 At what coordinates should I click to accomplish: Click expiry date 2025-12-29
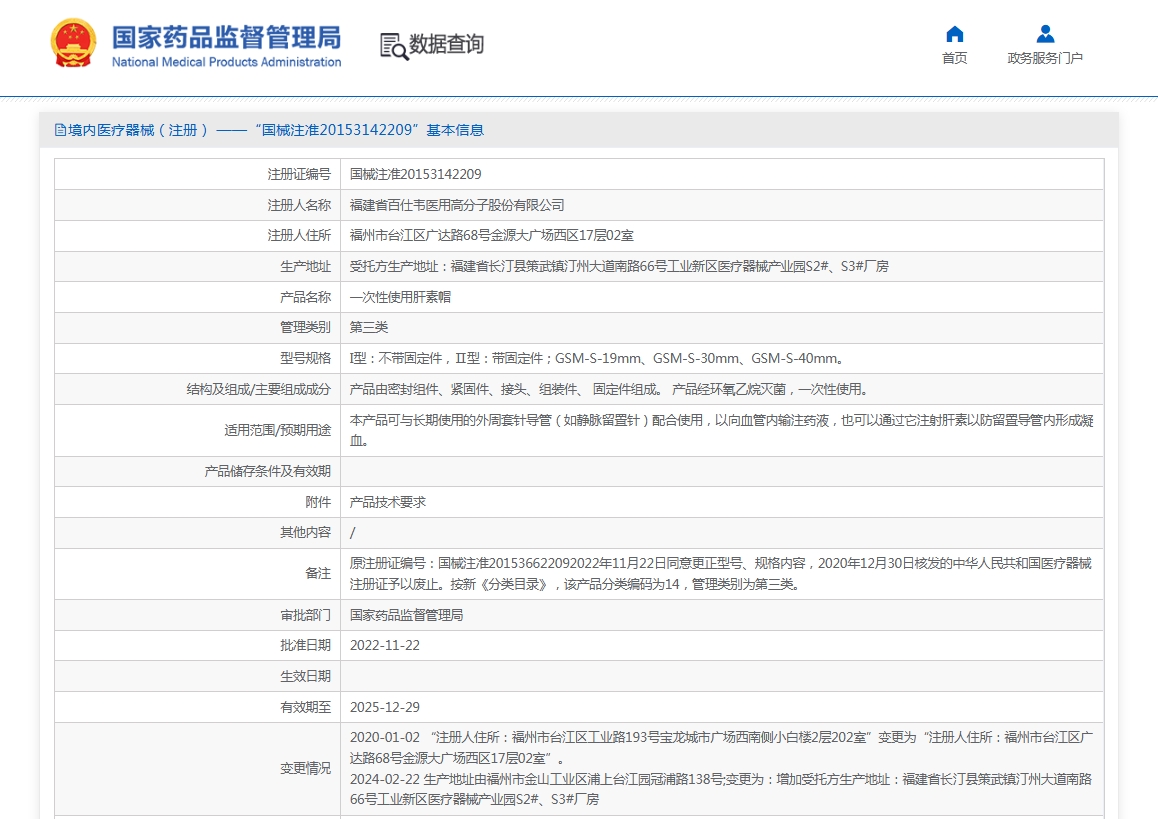[x=385, y=707]
